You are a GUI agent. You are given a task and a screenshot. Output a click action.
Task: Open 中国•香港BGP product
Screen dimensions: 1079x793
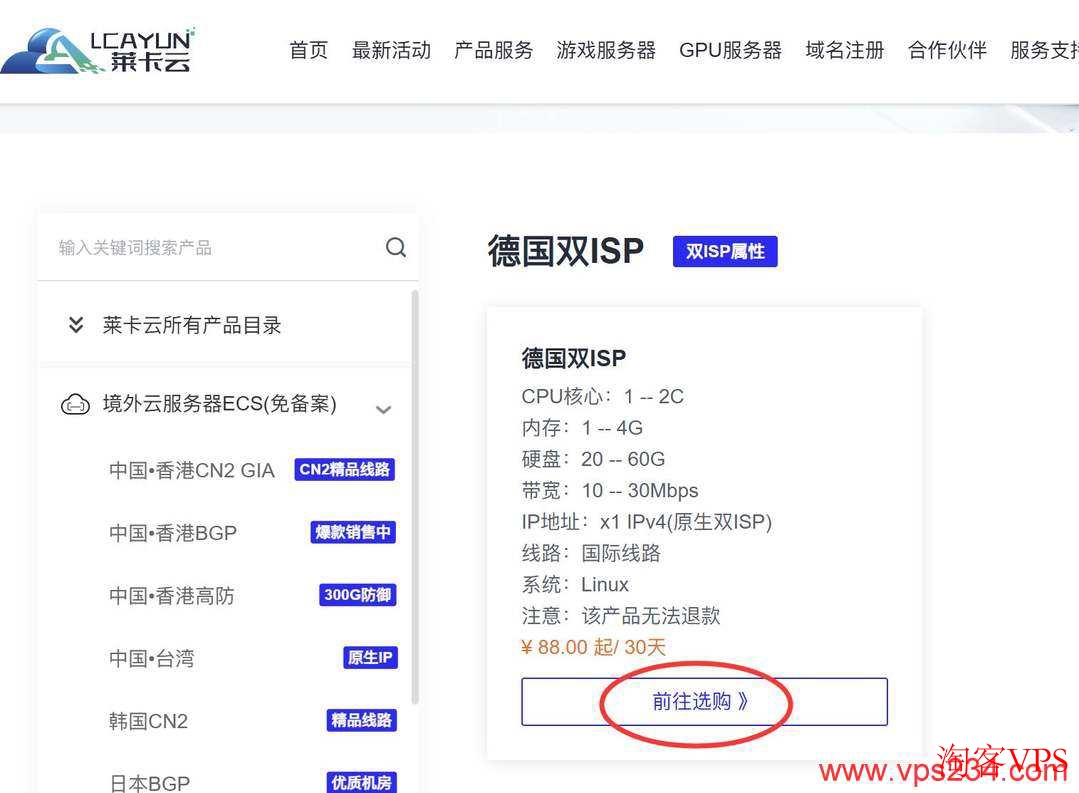[x=173, y=533]
